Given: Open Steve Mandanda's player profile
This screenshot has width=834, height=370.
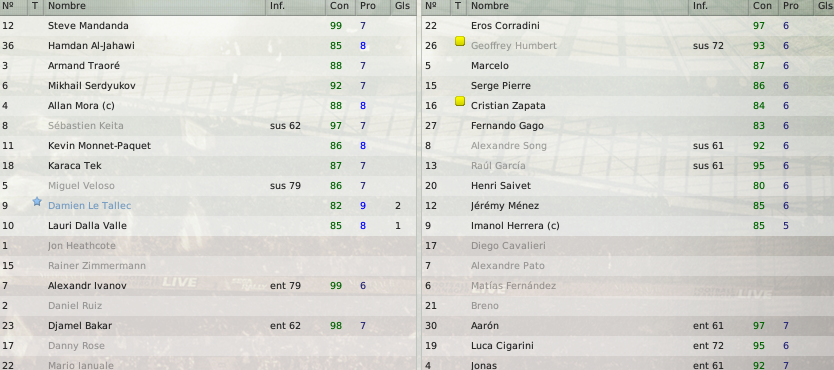Looking at the screenshot, I should point(88,26).
